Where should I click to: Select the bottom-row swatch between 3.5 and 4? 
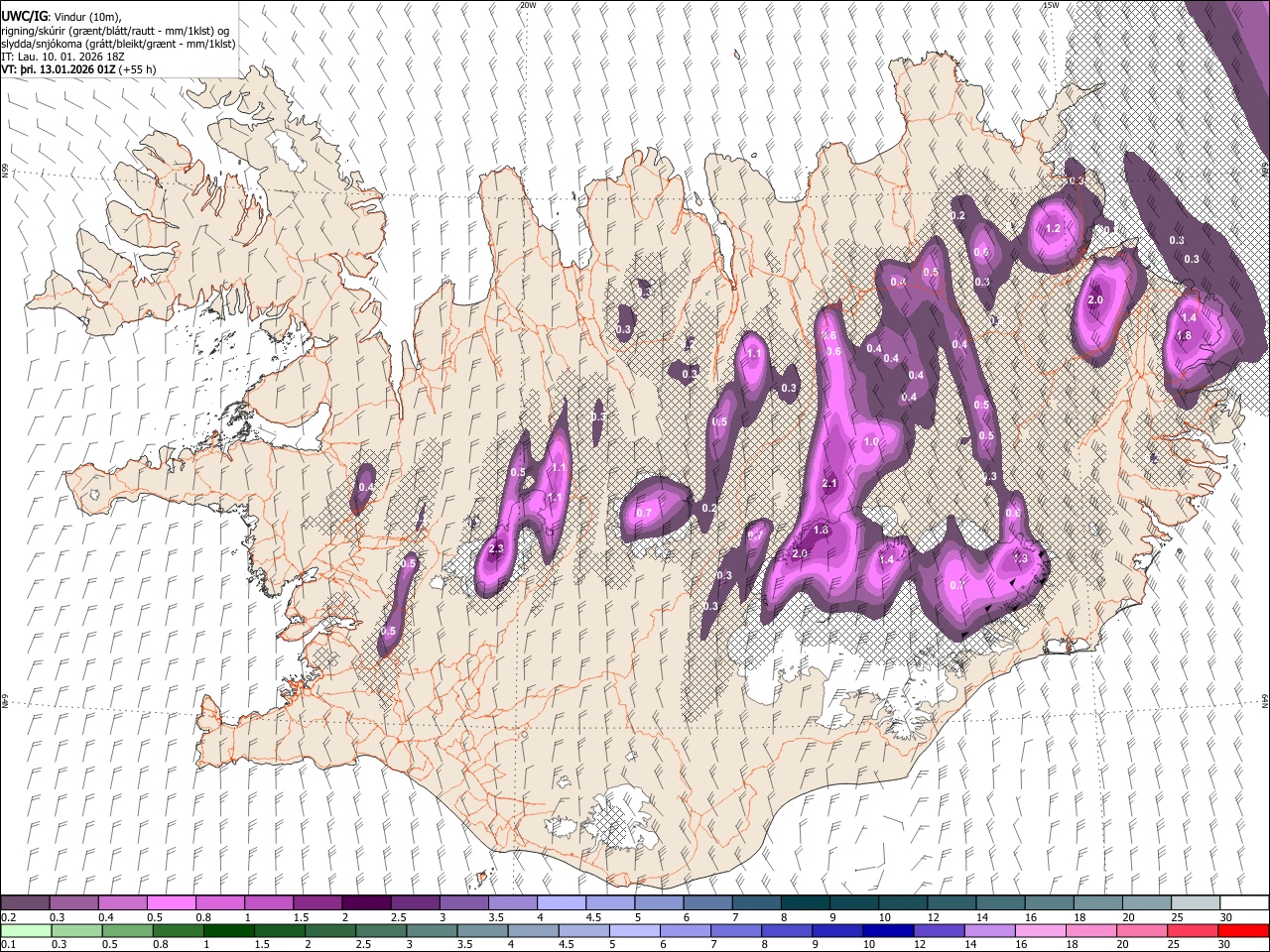(x=483, y=931)
